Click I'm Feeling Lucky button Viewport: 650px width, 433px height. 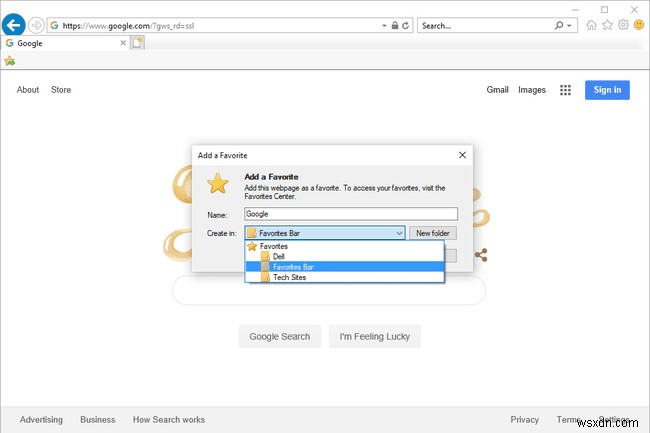(375, 336)
